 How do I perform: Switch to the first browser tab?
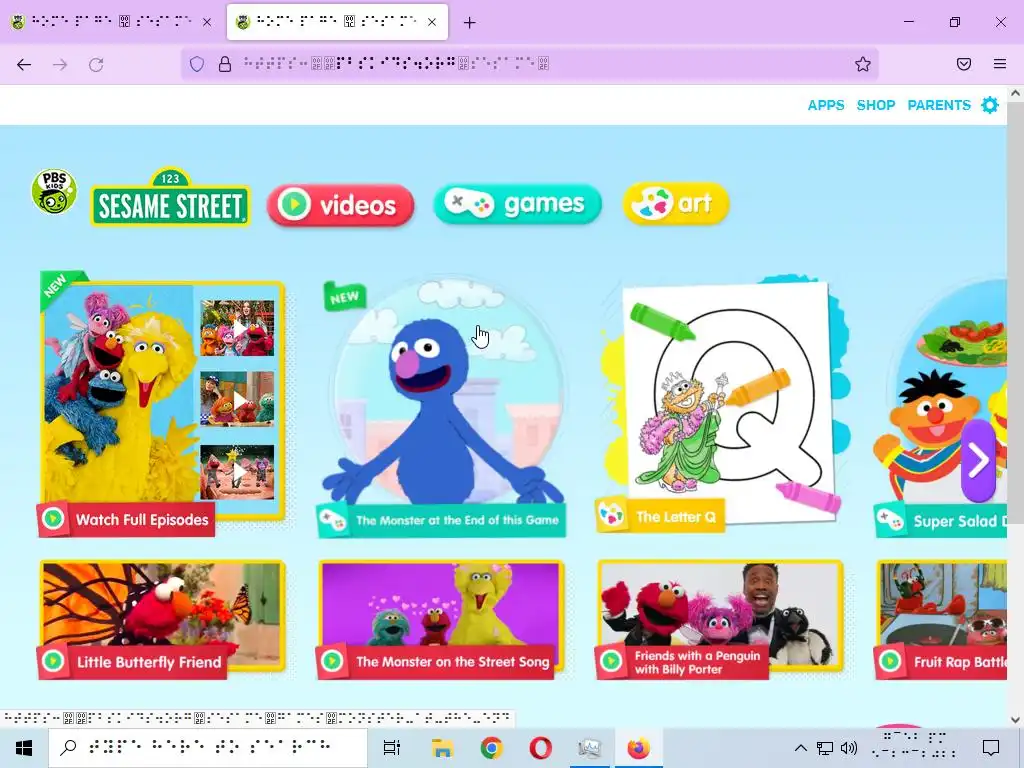tap(111, 22)
